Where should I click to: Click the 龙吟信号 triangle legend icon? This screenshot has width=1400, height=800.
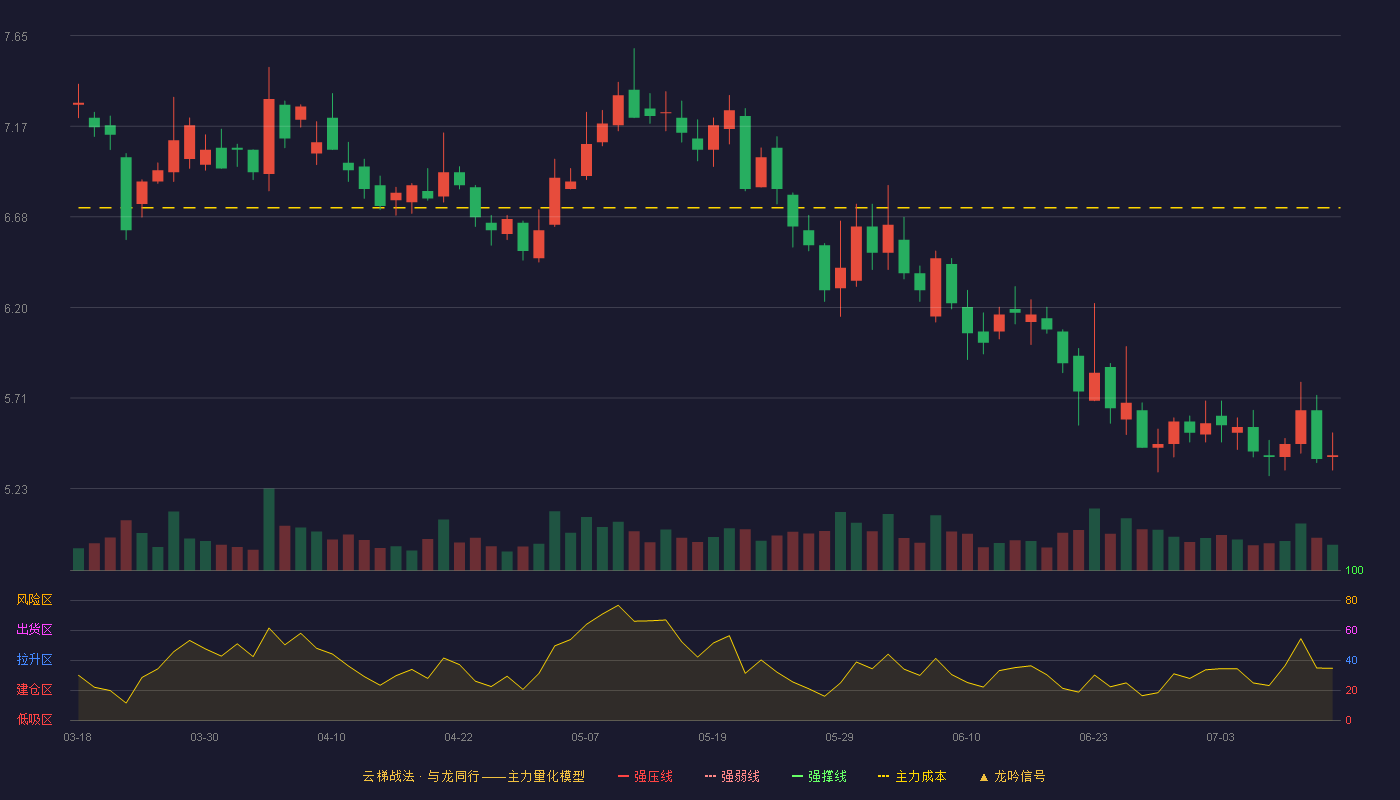(x=984, y=777)
